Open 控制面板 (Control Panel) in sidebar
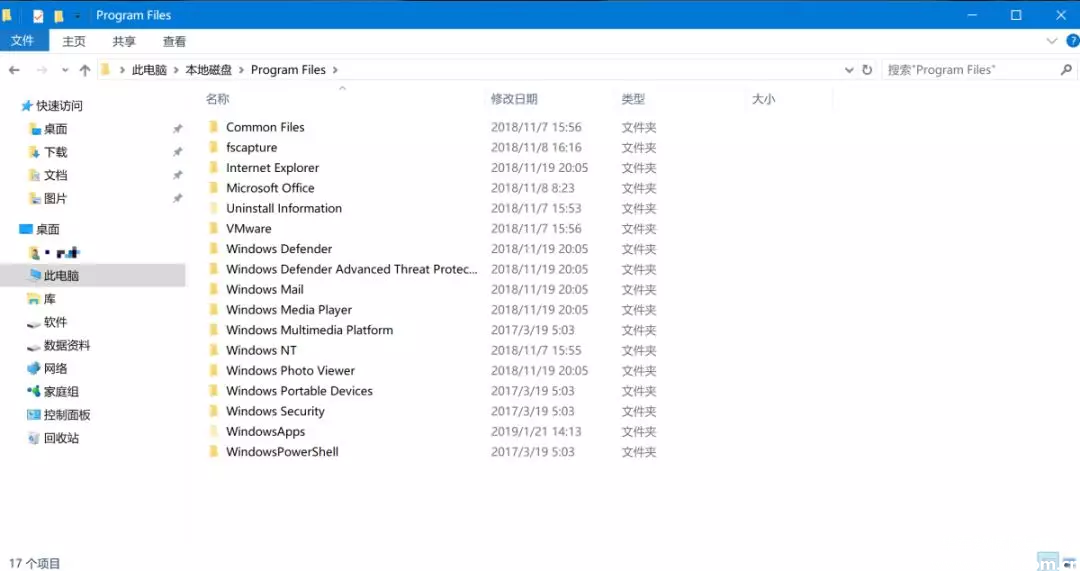 click(66, 415)
